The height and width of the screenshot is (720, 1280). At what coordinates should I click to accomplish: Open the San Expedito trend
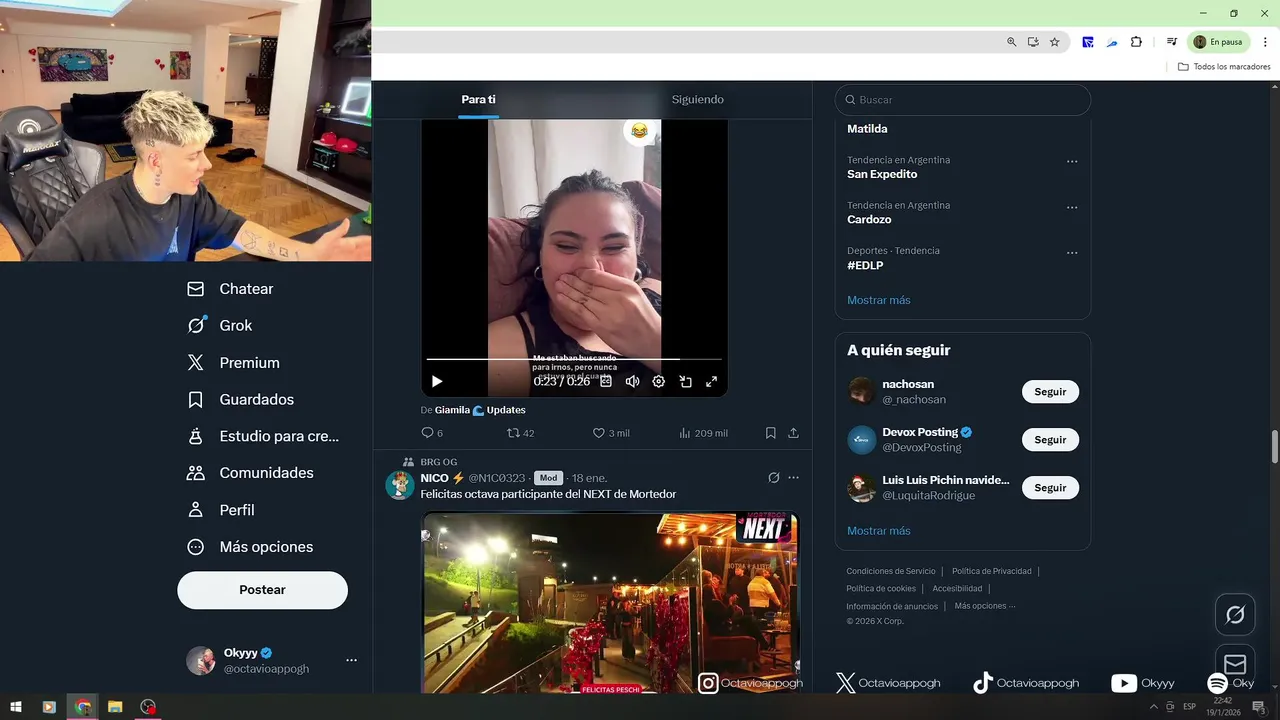click(882, 174)
